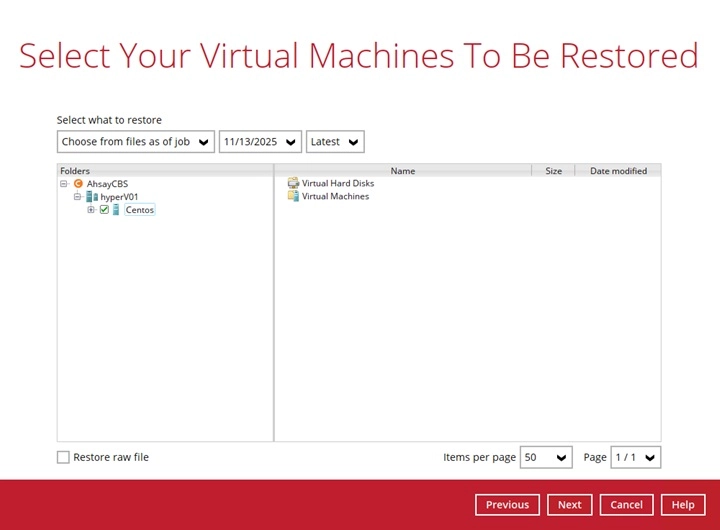The height and width of the screenshot is (530, 720).
Task: Open the 11/13/2025 date dropdown
Action: point(260,142)
